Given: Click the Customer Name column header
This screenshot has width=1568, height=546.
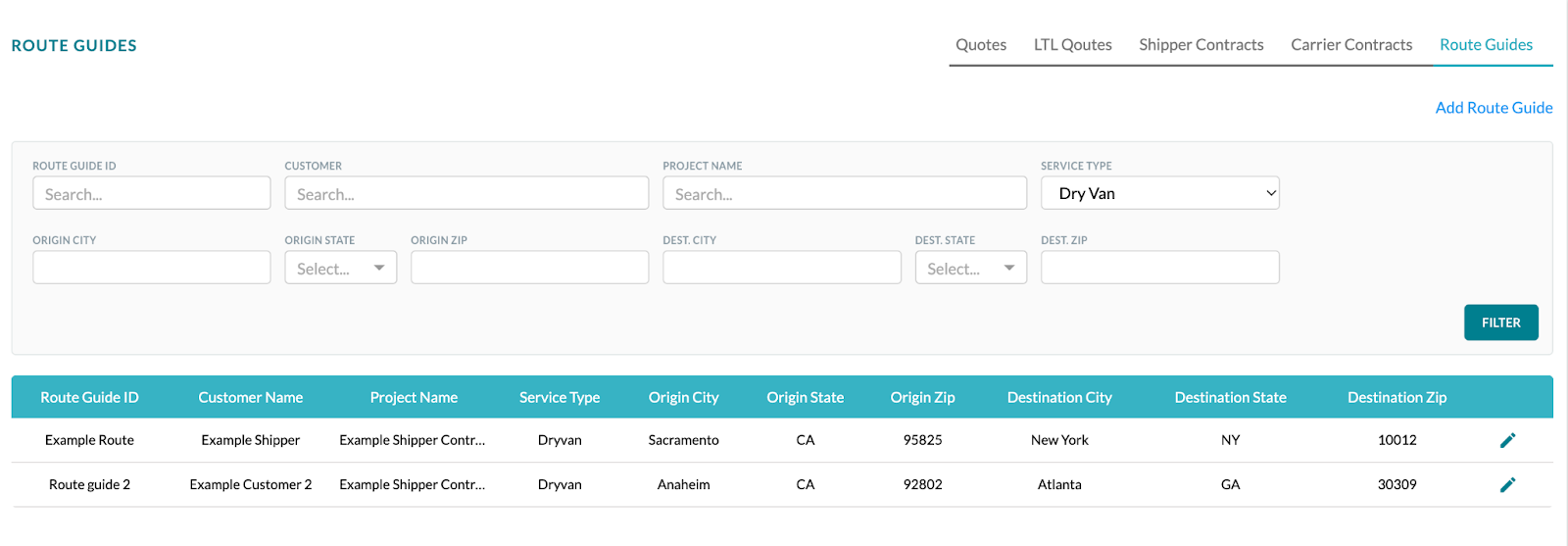Looking at the screenshot, I should coord(251,397).
